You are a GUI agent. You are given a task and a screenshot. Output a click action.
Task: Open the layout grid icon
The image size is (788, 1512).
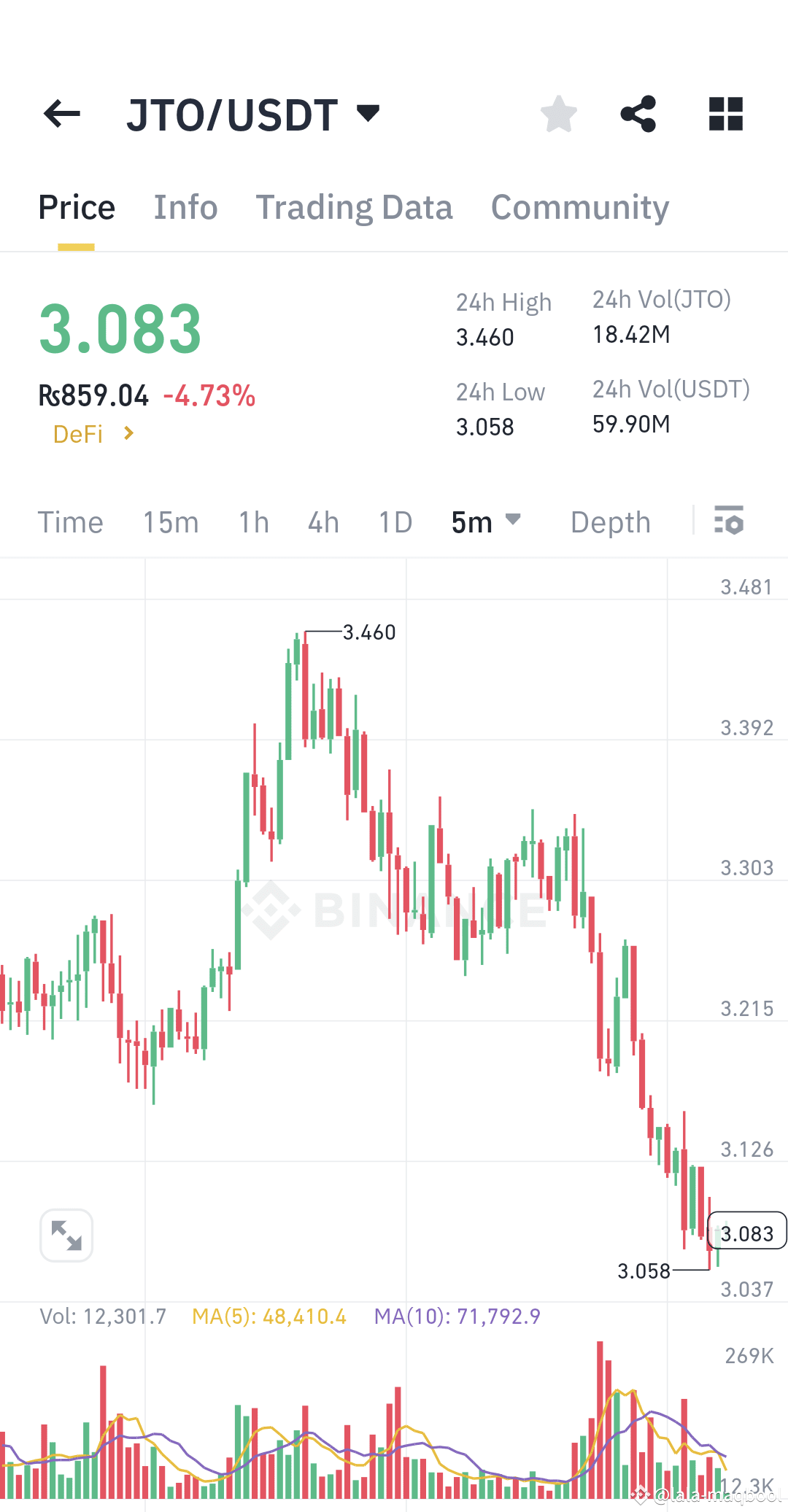coord(725,114)
